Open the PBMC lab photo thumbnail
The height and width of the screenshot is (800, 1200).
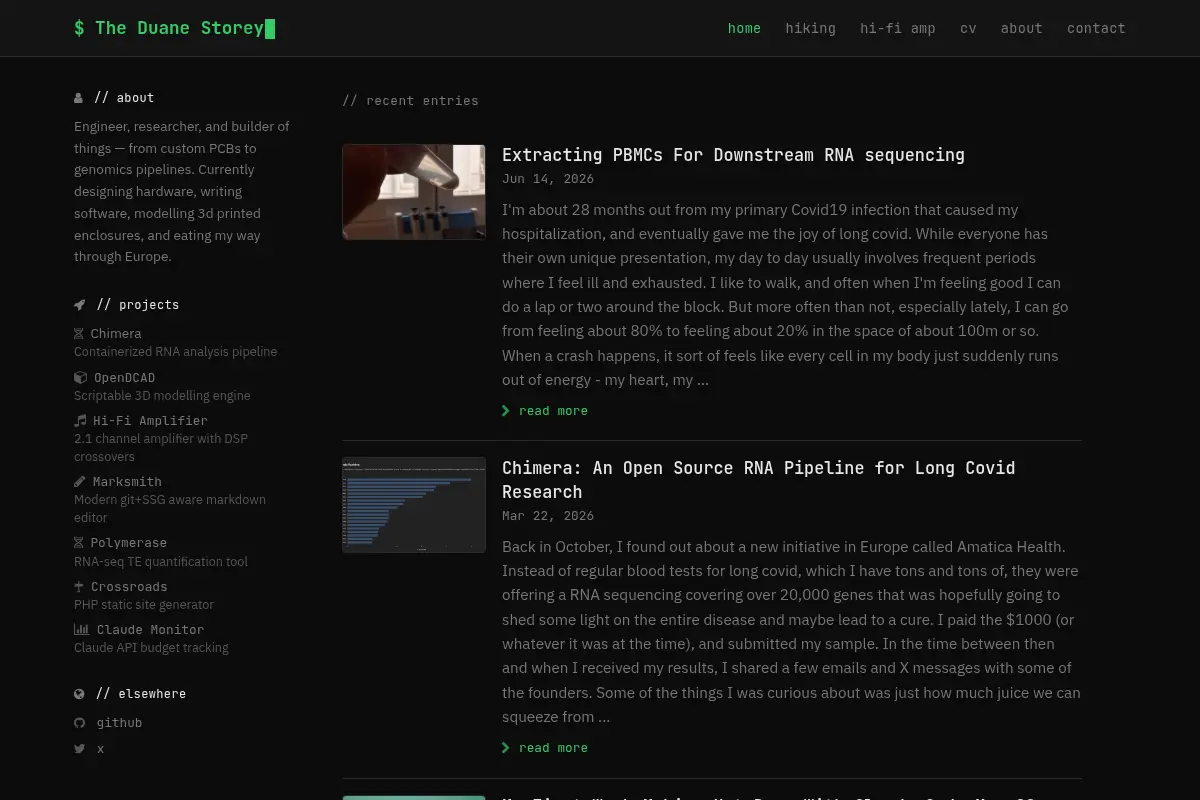coord(414,192)
